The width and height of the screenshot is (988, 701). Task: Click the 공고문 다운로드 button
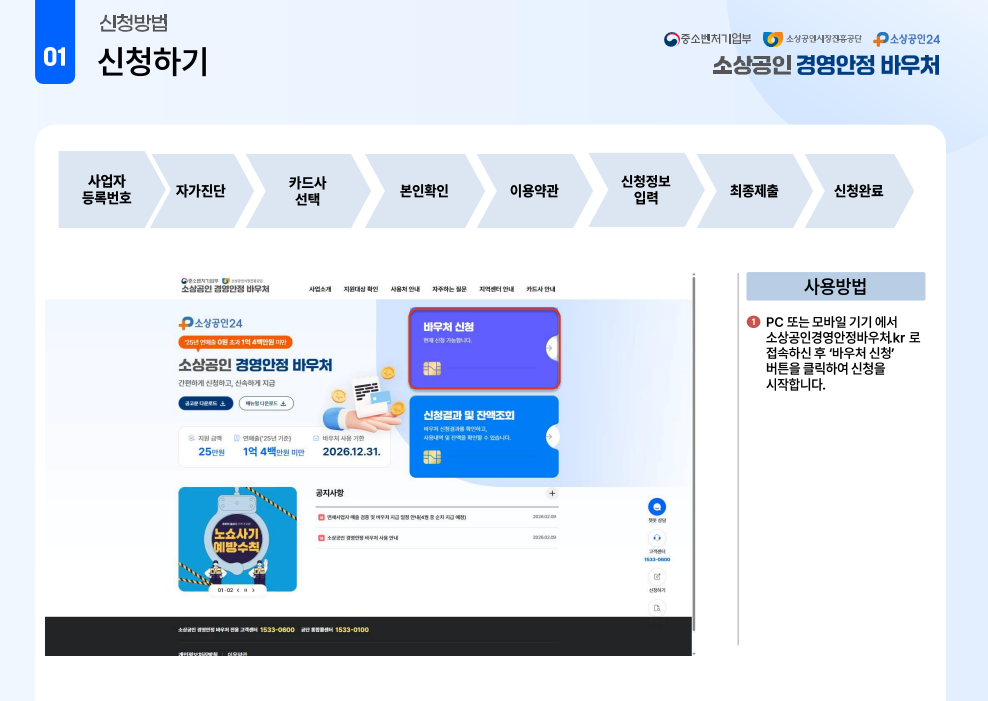(x=205, y=403)
